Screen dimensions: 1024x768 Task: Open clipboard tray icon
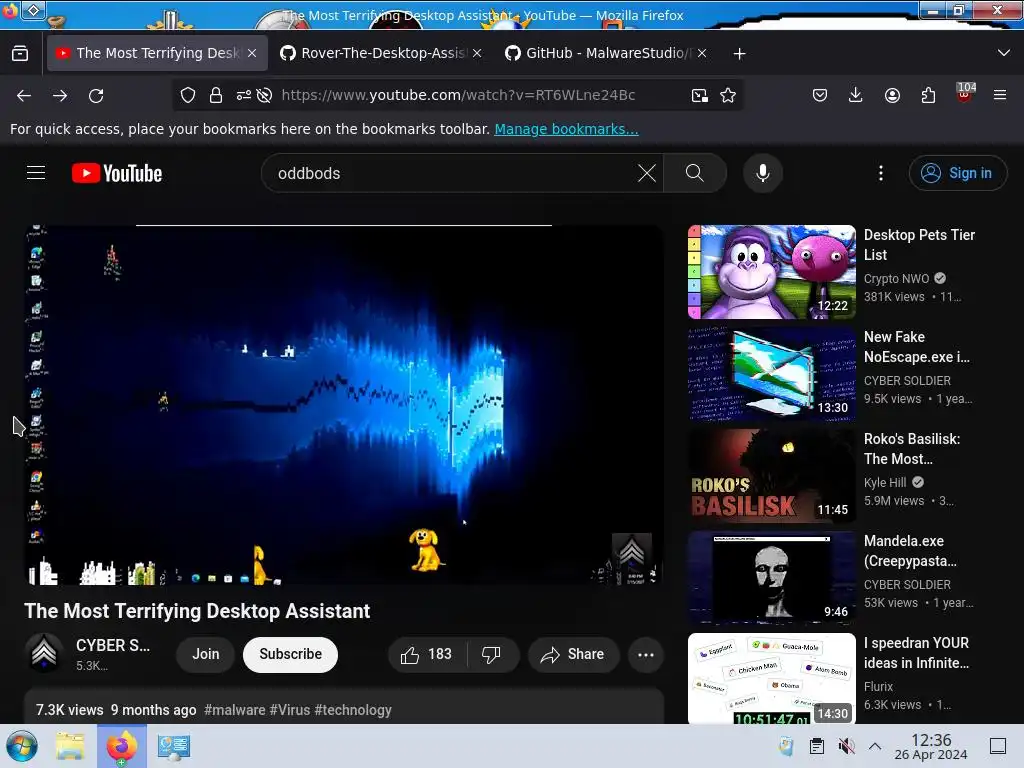tap(816, 746)
